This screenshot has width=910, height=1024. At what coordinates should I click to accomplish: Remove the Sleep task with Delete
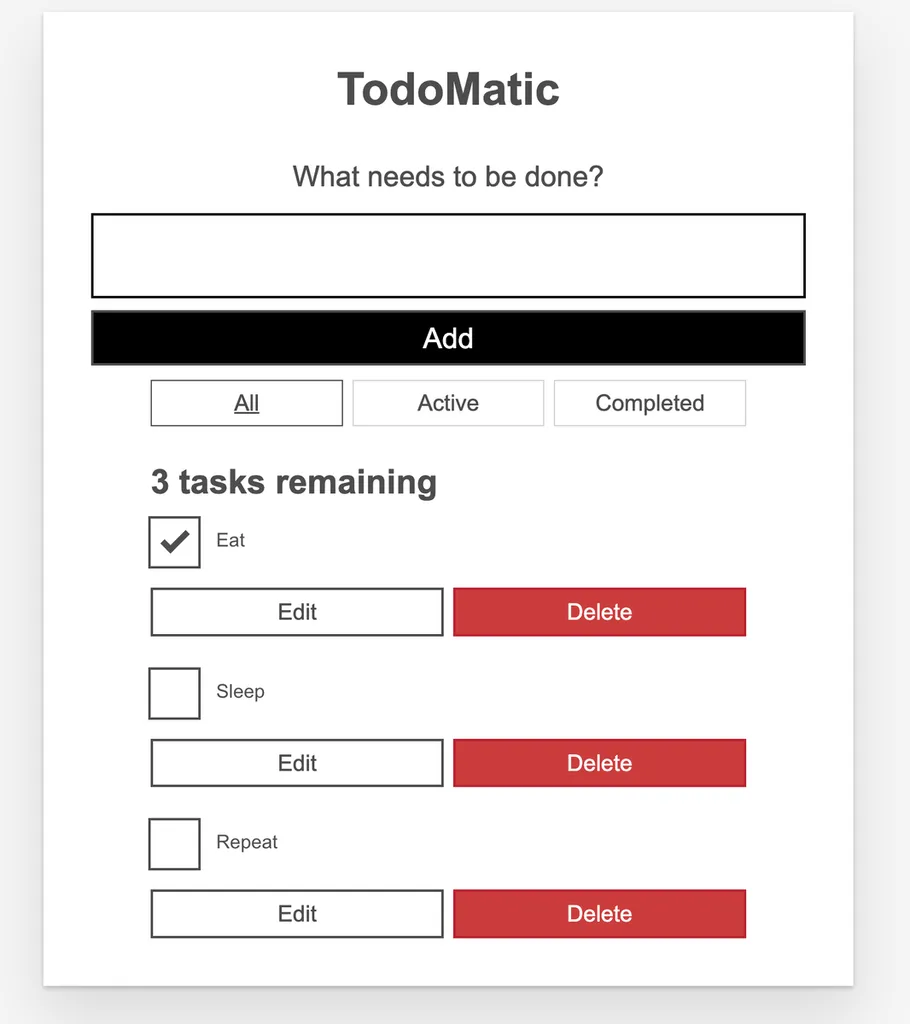click(599, 763)
